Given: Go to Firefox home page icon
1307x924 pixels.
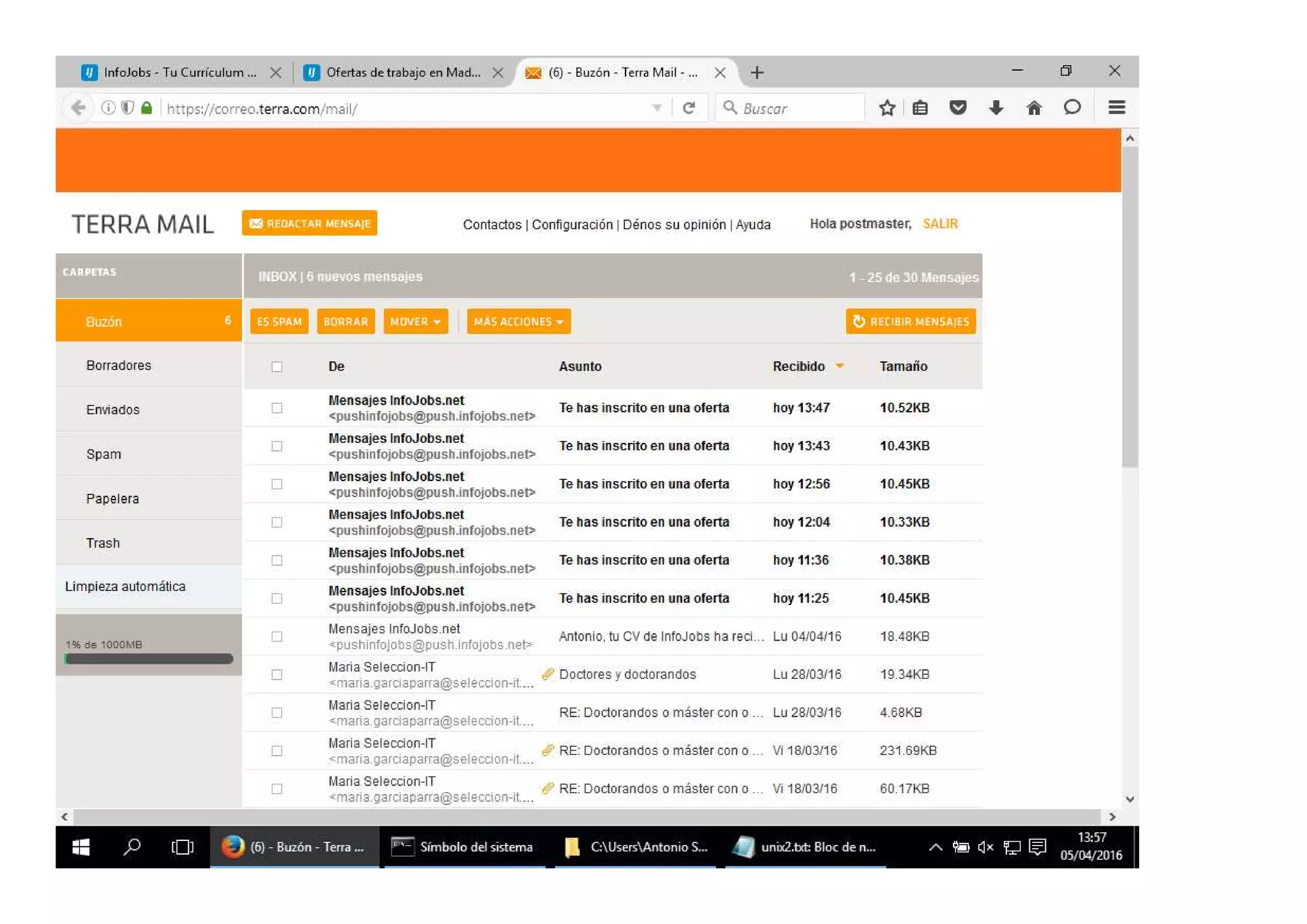Looking at the screenshot, I should pos(1034,108).
